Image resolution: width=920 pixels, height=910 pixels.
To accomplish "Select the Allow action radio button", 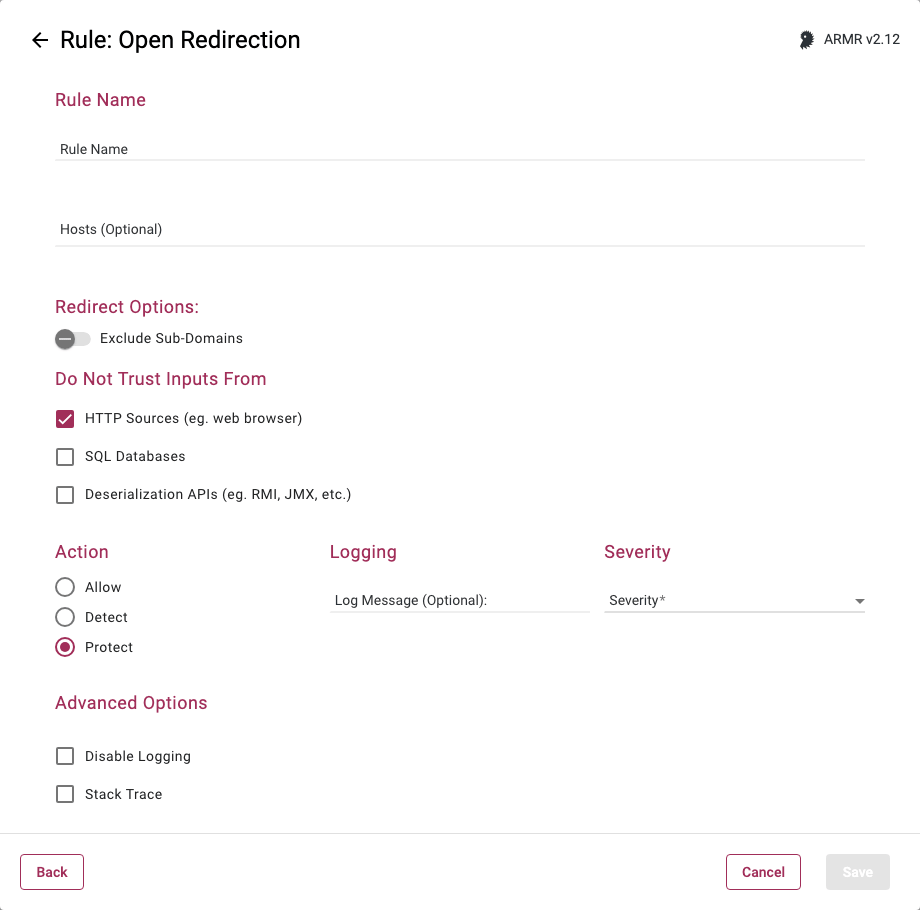I will pos(65,587).
